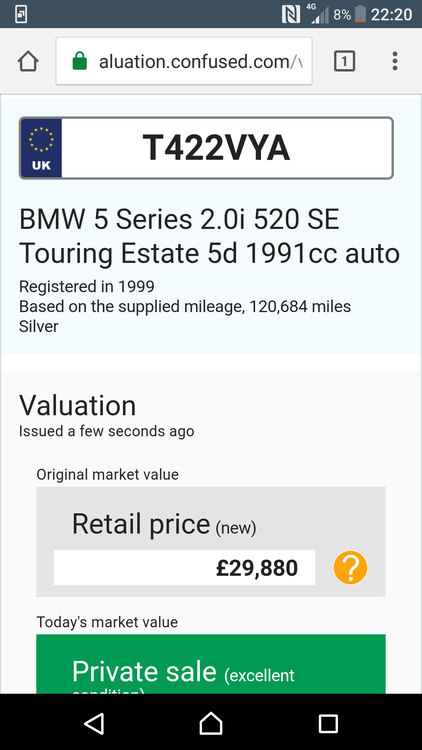Screen dimensions: 422x750
Task: Tap the Valuation heading
Action: point(78,406)
